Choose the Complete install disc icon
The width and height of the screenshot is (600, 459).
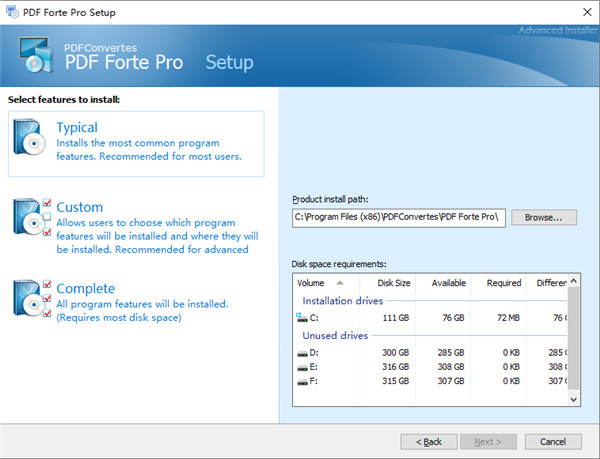click(x=32, y=298)
